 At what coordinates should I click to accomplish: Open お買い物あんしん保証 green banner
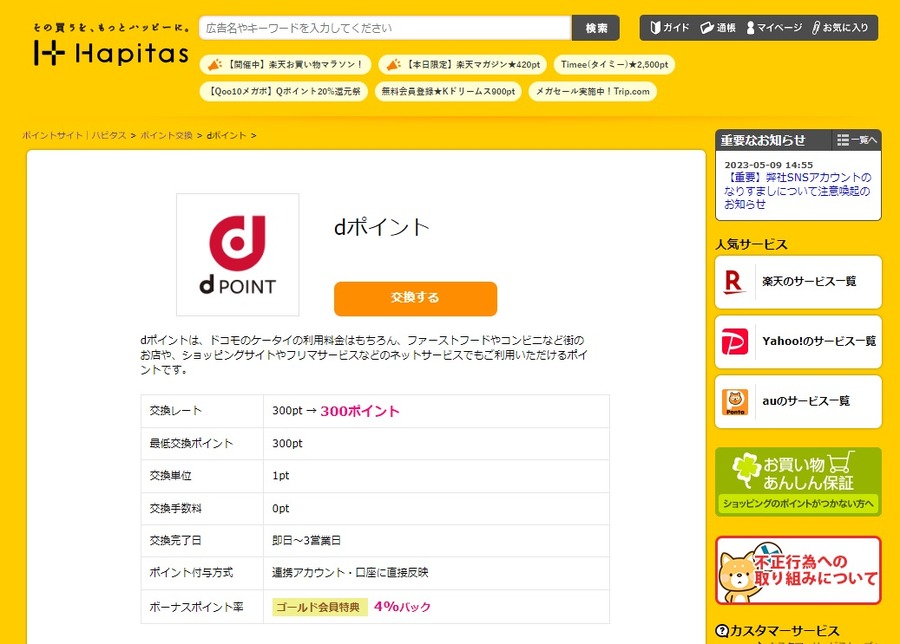(798, 482)
